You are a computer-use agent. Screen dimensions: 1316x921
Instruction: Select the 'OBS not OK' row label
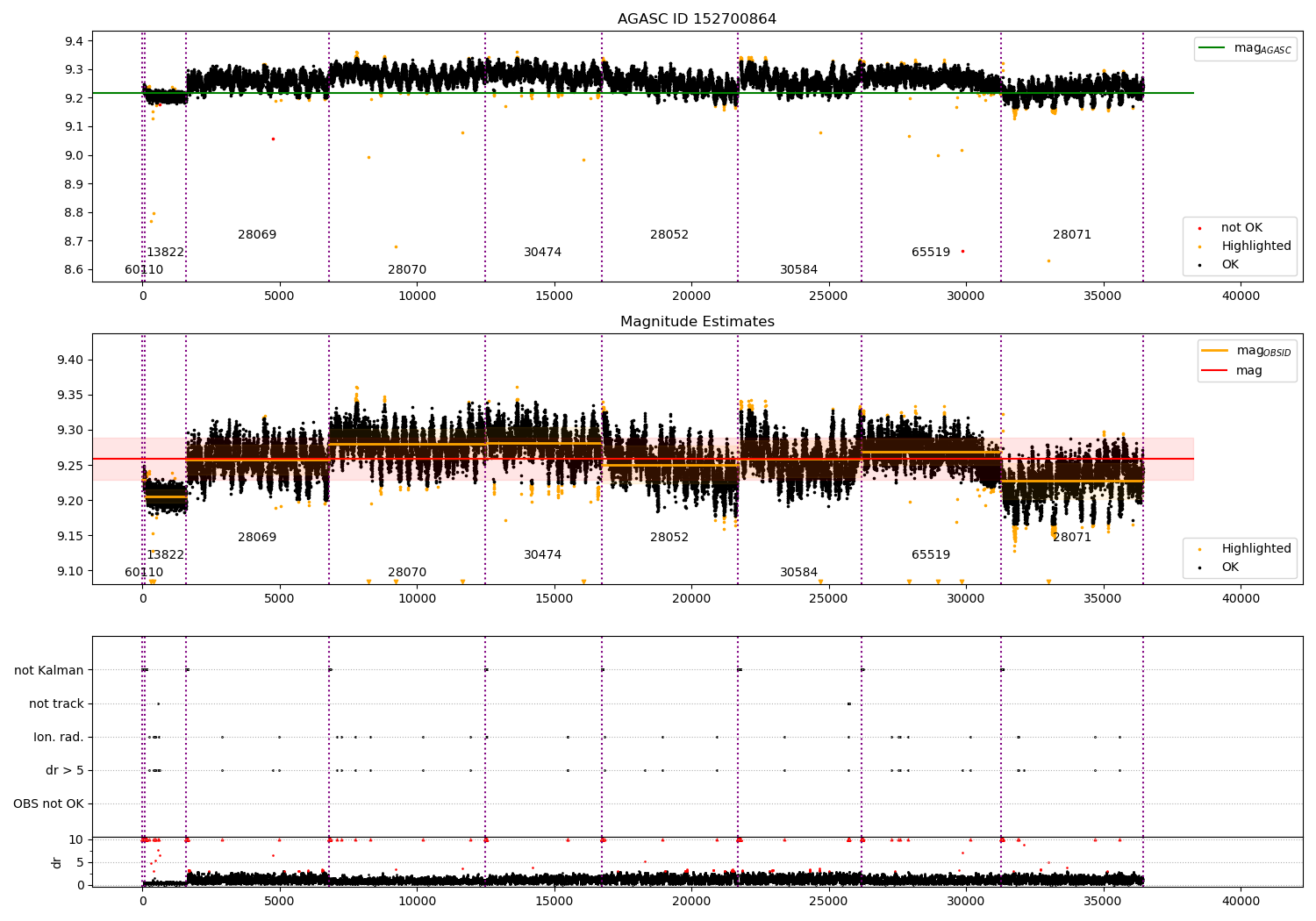48,804
